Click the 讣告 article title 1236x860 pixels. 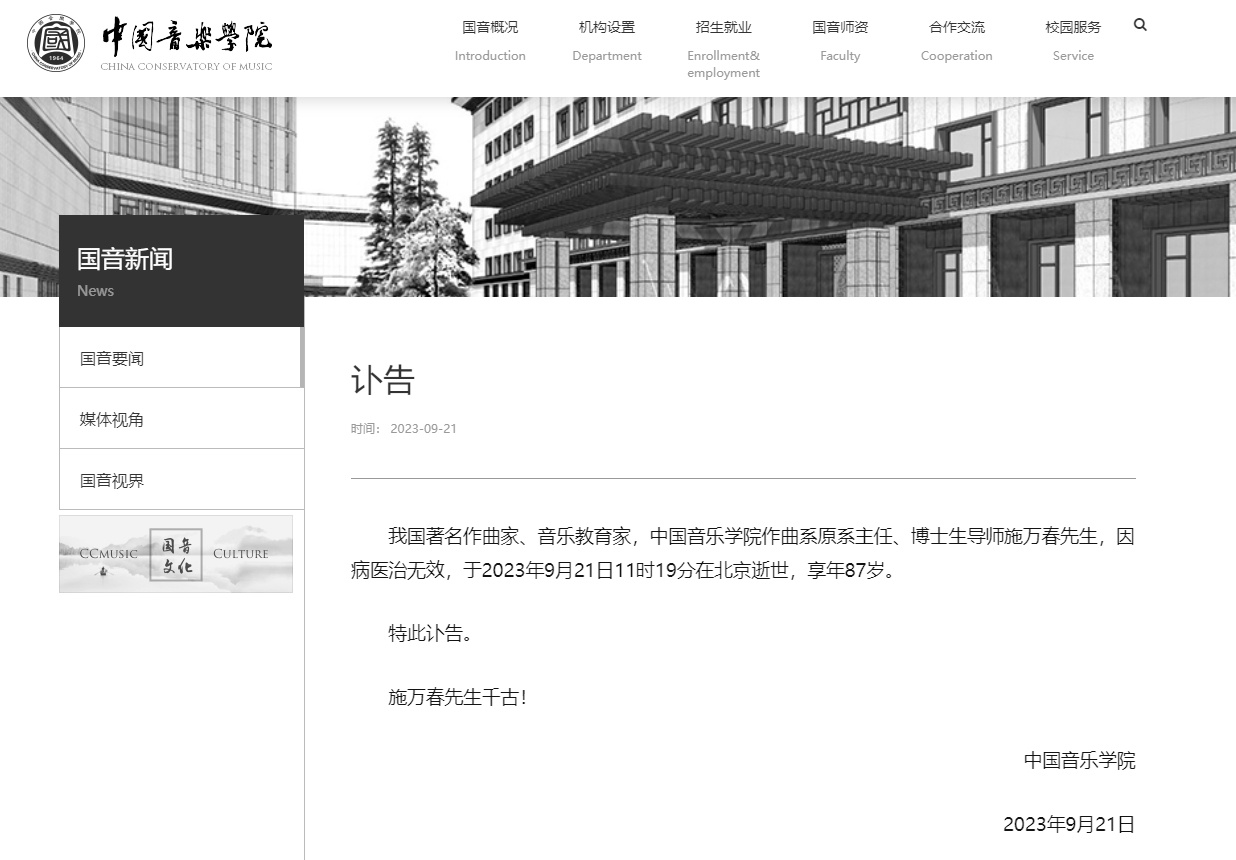382,380
